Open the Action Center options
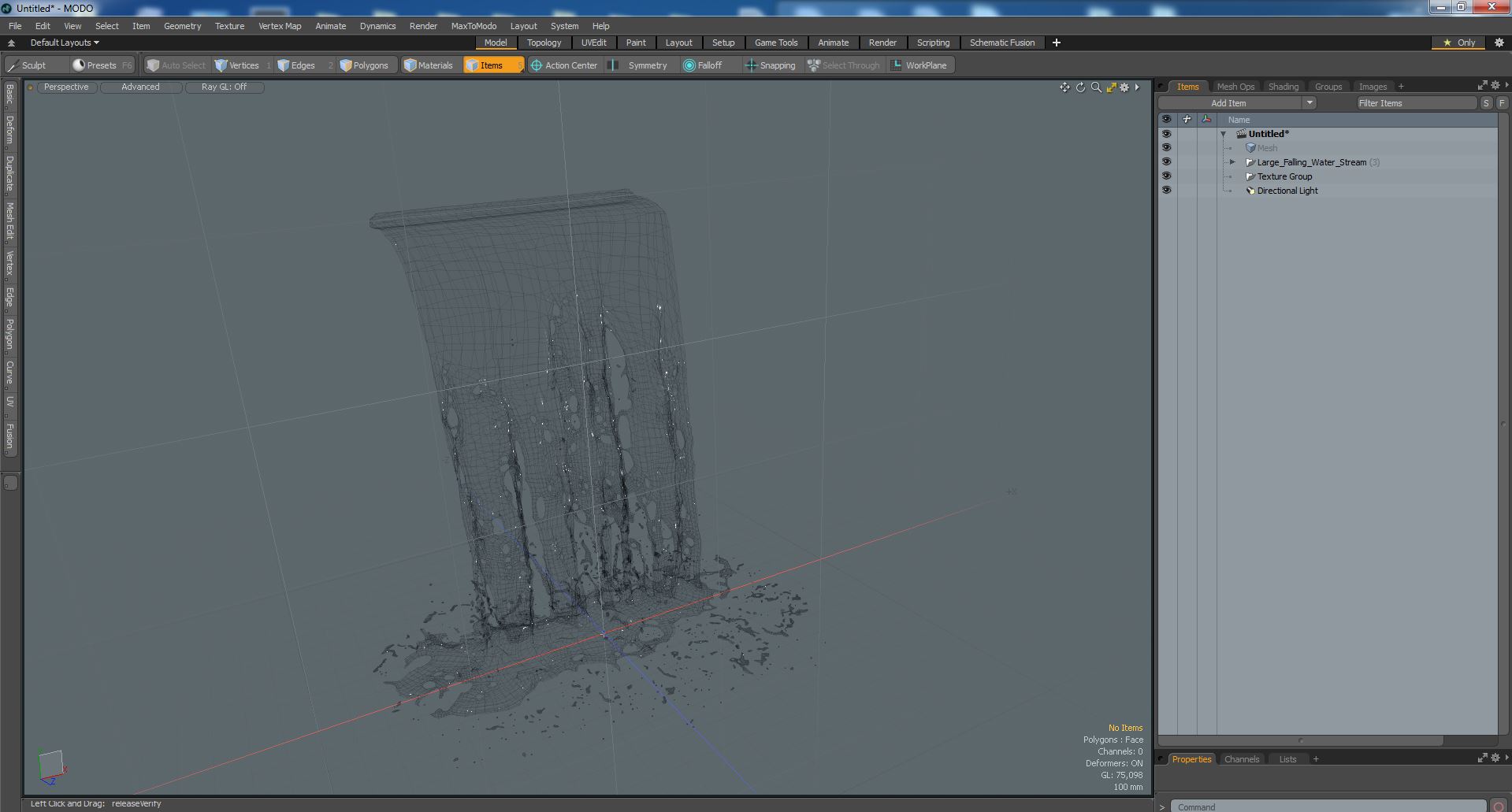Viewport: 1512px width, 812px height. 564,65
